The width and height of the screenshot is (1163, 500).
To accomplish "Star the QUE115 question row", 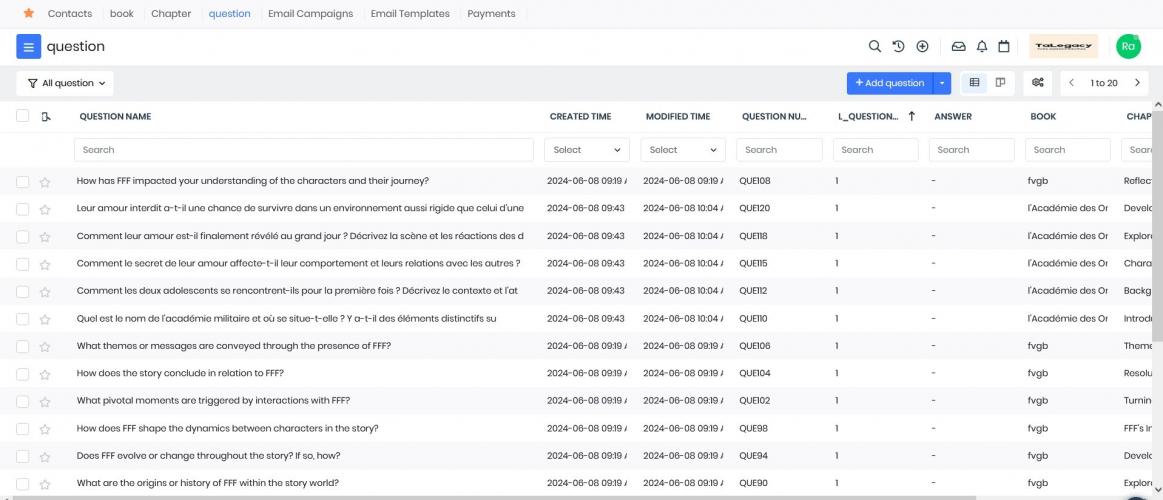I will click(45, 265).
